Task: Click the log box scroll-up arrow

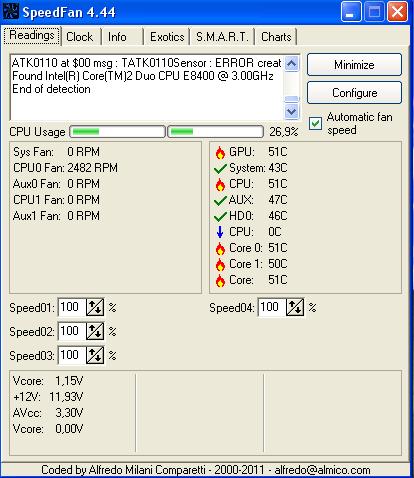Action: (x=292, y=63)
